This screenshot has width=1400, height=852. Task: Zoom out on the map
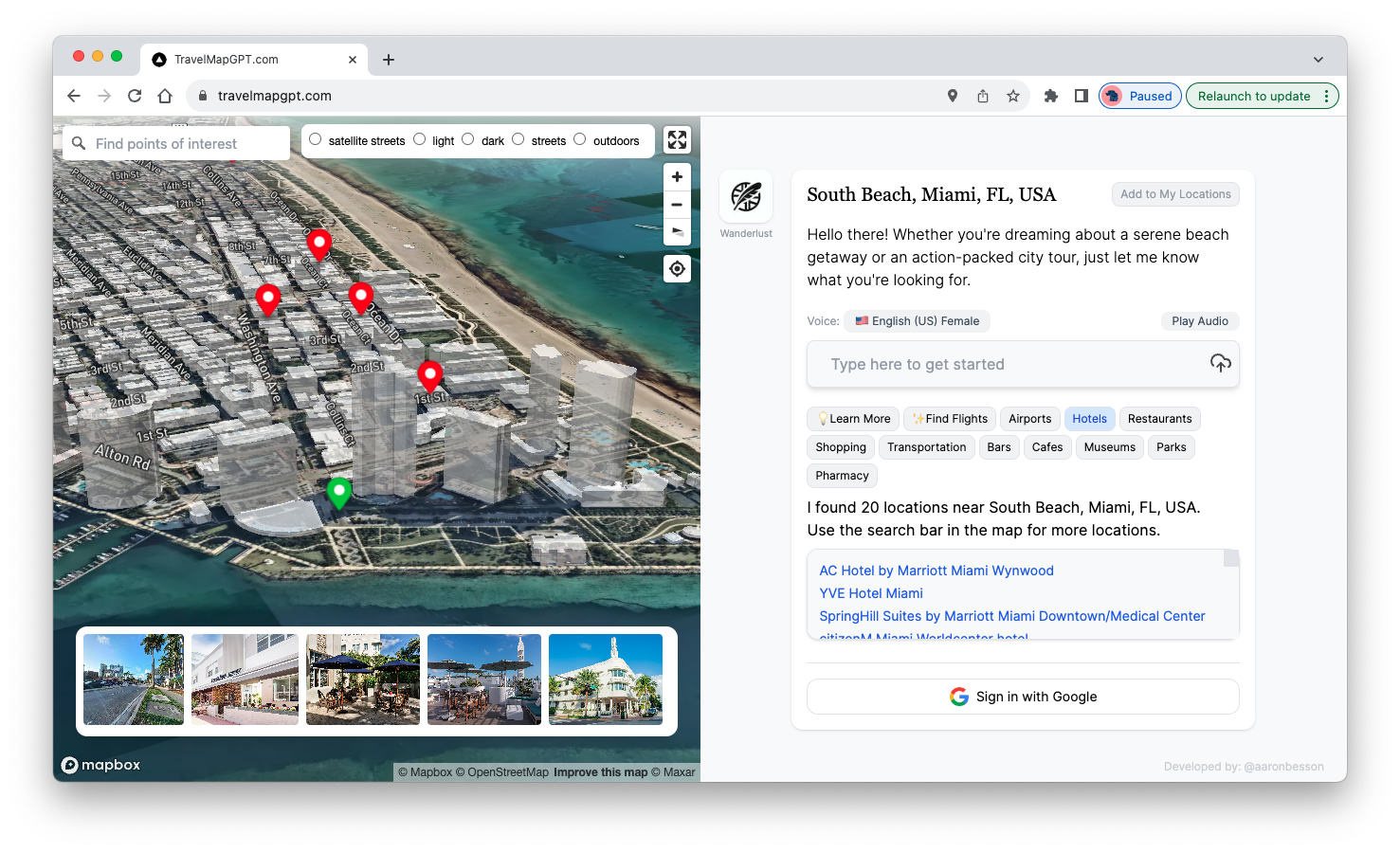click(677, 205)
